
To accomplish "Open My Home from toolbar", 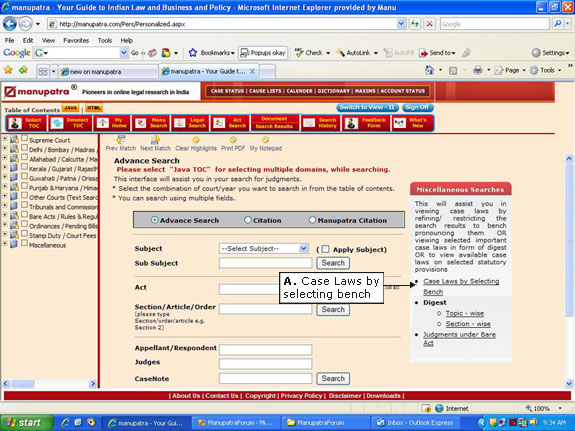I will (x=112, y=123).
